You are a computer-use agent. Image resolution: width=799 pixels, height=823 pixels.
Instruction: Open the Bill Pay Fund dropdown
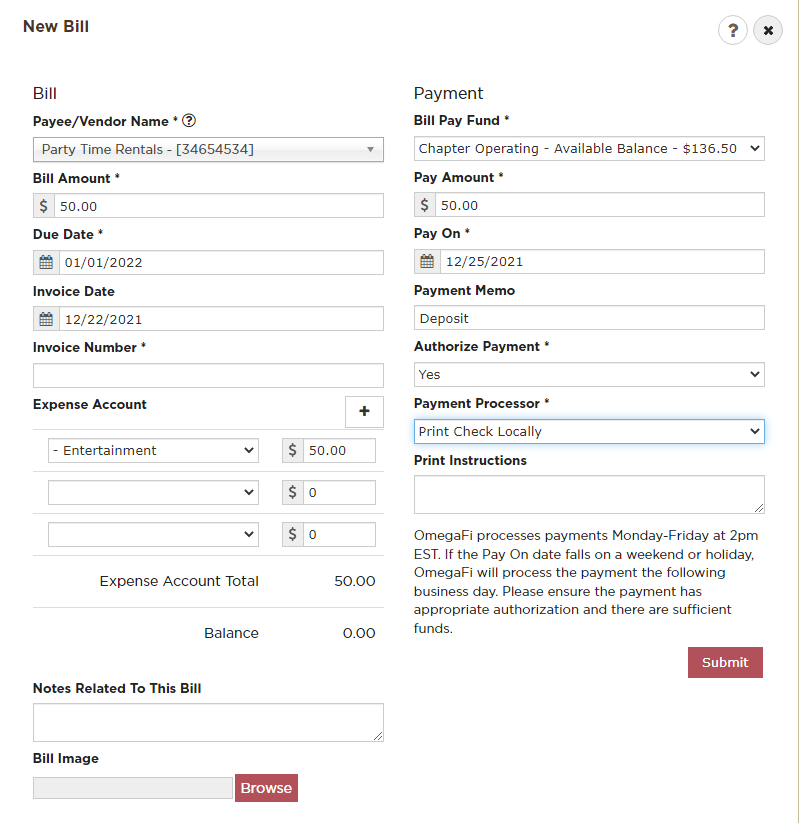tap(589, 148)
